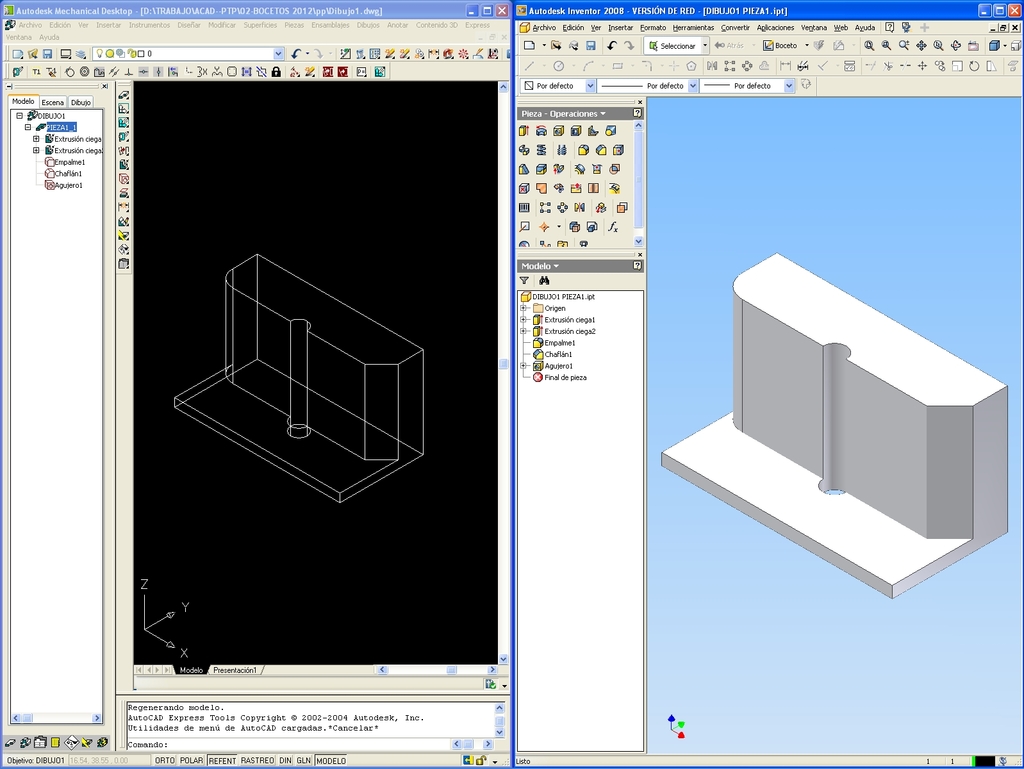
Task: Expand Extrusión ciega1 node in Inventor browser
Action: point(523,320)
